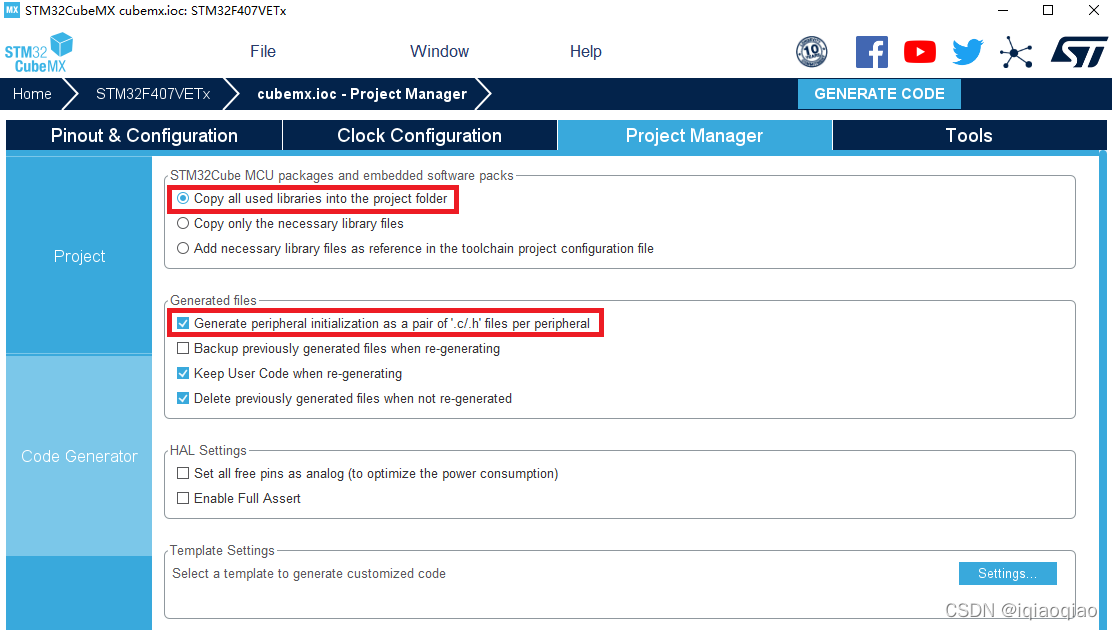Click 'STM32Cube MCU packages and embedded software packs' label
The width and height of the screenshot is (1112, 630).
[x=342, y=175]
